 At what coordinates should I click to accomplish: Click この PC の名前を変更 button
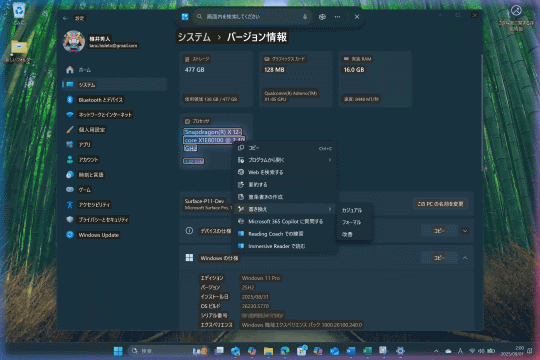pos(440,204)
